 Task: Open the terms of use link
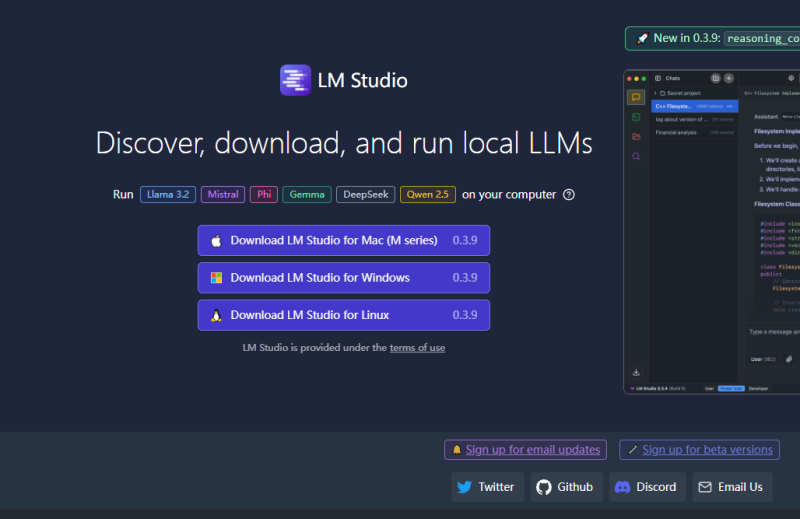pyautogui.click(x=417, y=348)
